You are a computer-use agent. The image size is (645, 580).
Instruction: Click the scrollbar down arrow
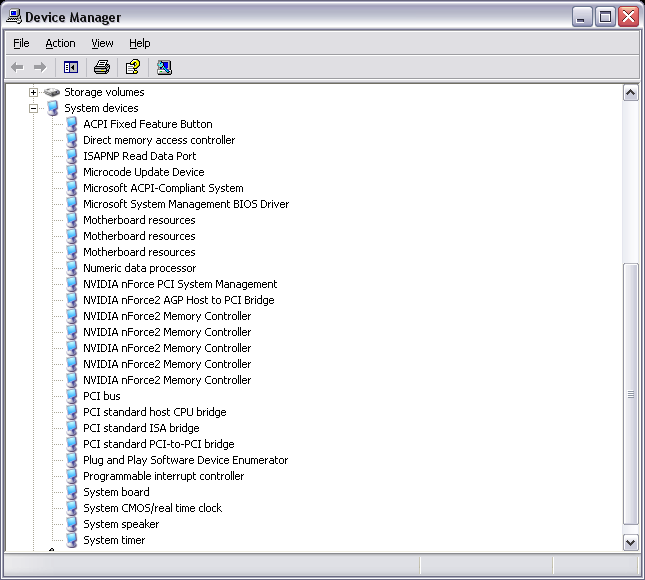click(630, 541)
